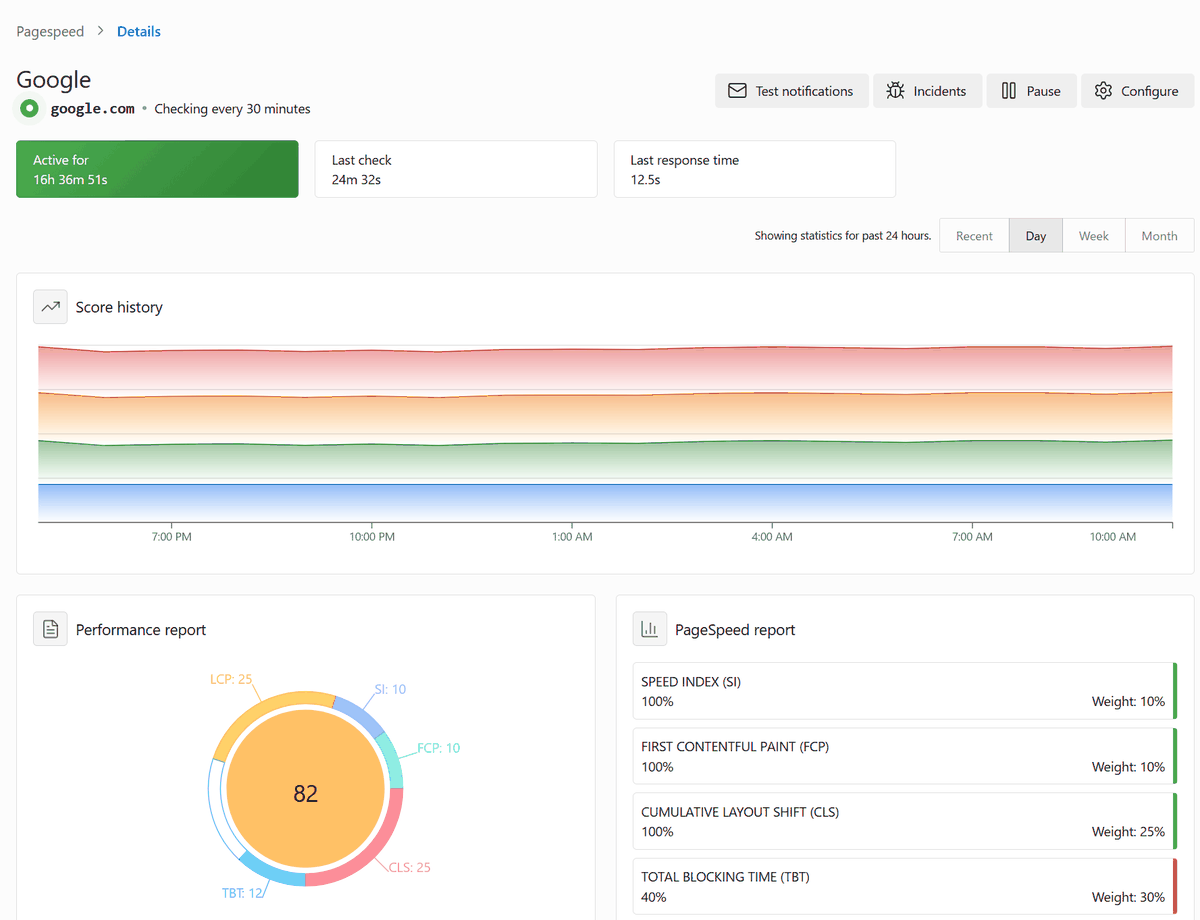Click the pause bars icon
This screenshot has height=920, width=1200.
[1009, 91]
